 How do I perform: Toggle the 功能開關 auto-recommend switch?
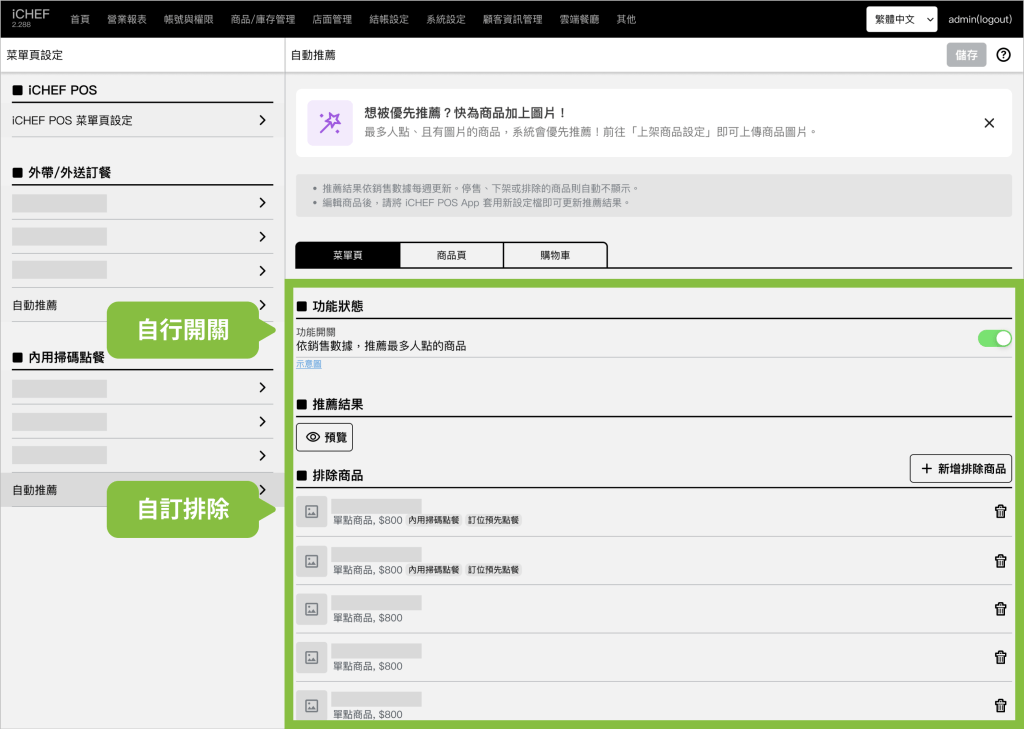tap(994, 338)
